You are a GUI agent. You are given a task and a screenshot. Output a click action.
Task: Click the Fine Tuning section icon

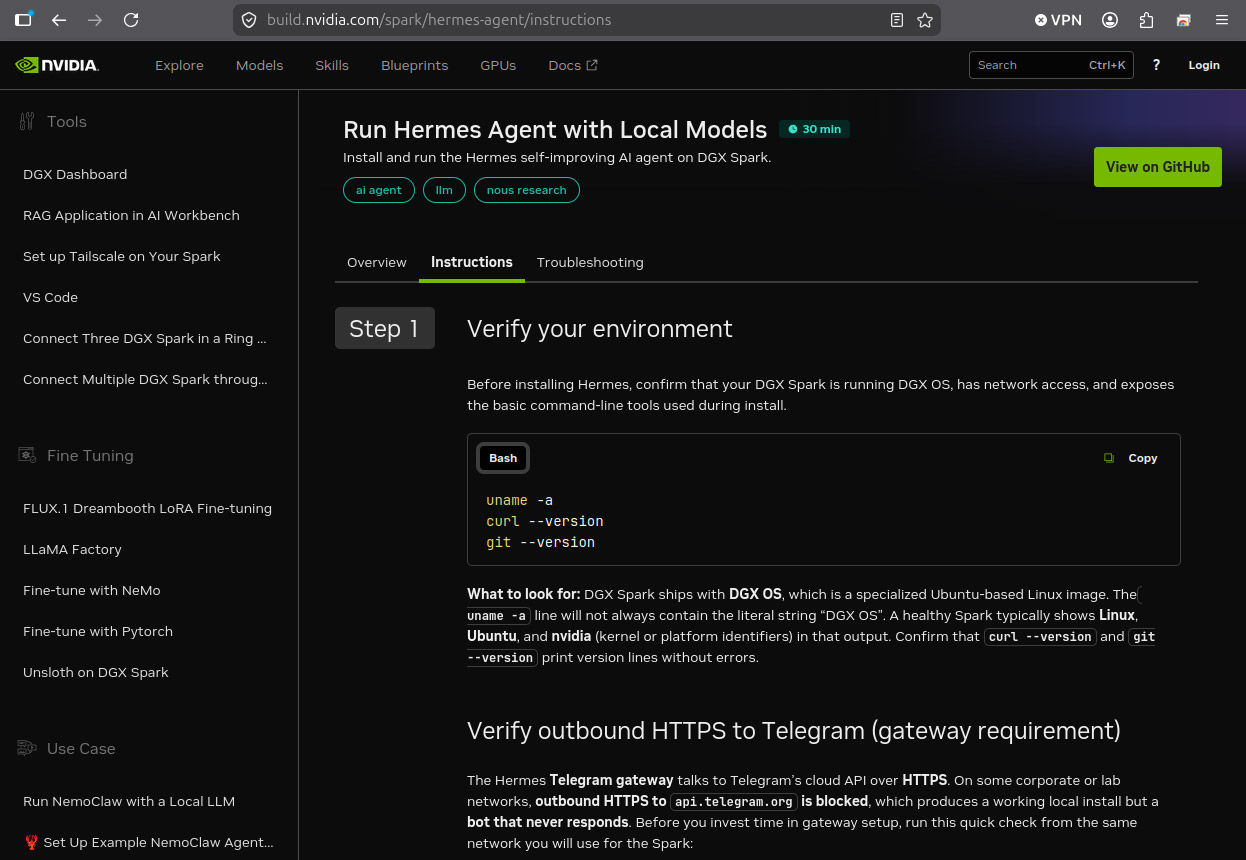click(x=27, y=455)
